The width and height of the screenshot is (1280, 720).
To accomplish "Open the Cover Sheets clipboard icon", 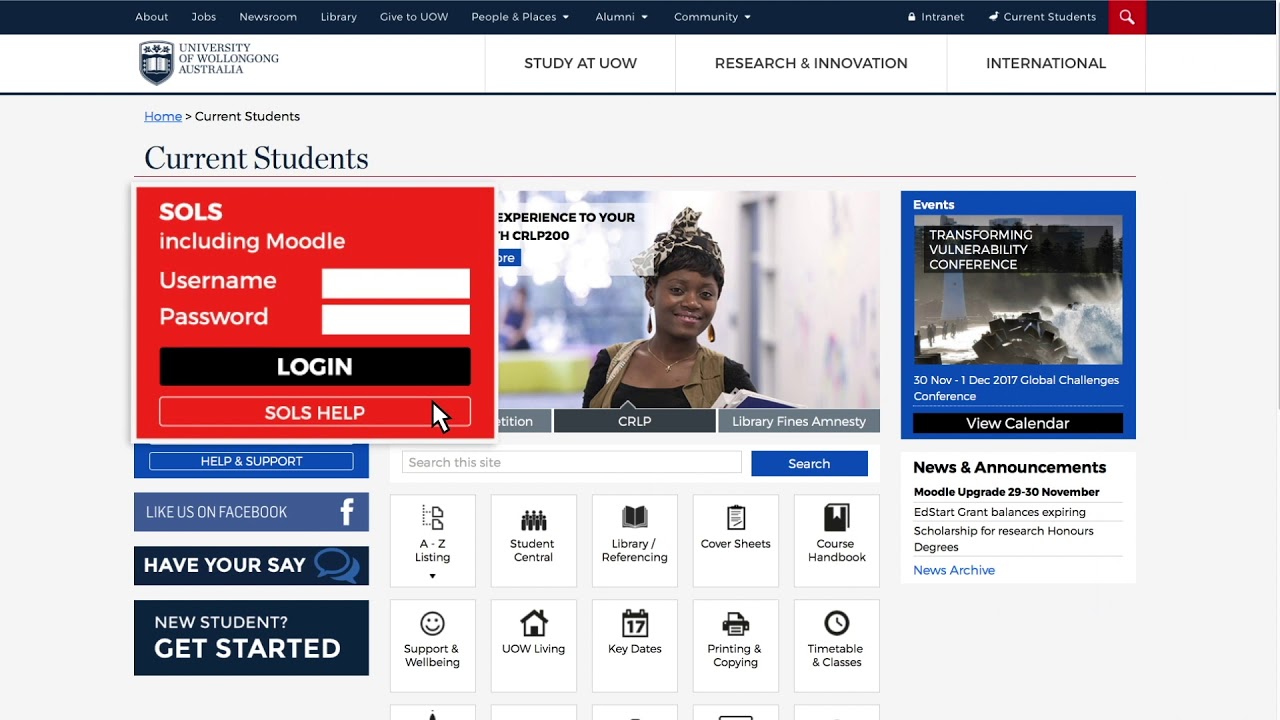I will coord(736,517).
